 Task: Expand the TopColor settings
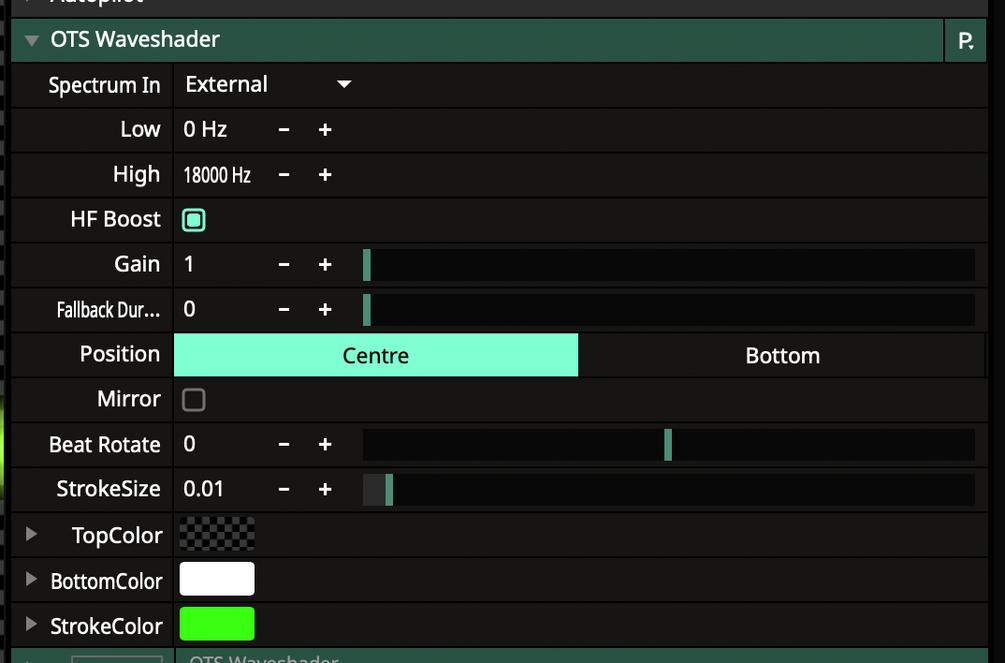point(32,535)
